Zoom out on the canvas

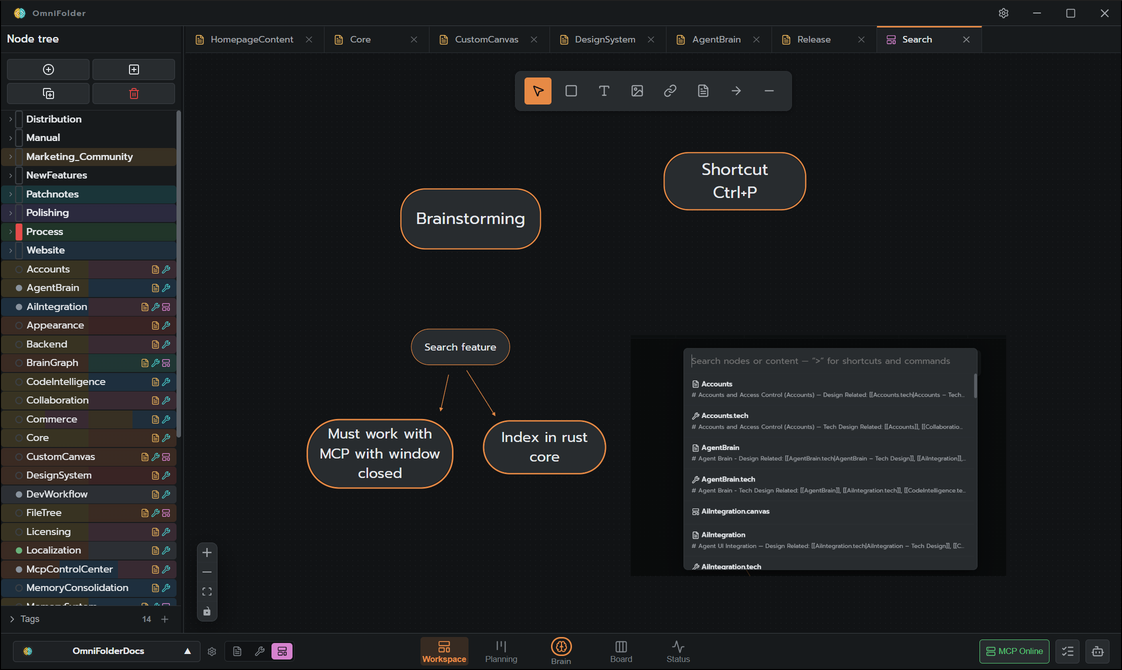point(207,572)
